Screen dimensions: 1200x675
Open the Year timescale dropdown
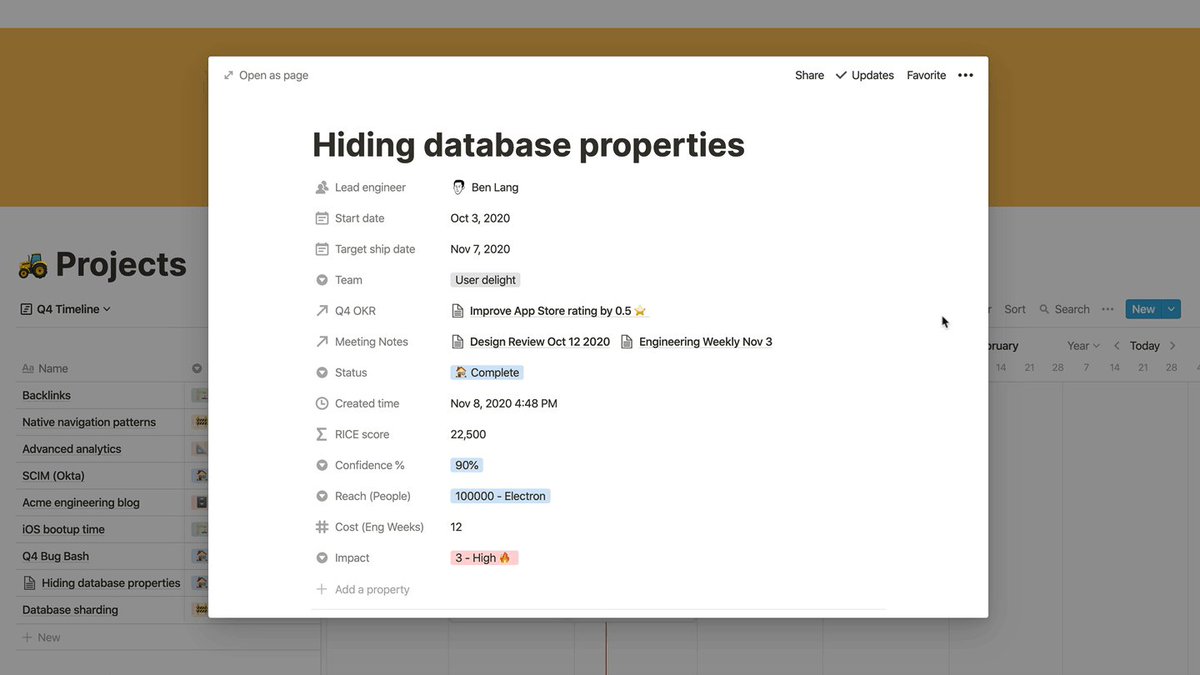(1083, 346)
